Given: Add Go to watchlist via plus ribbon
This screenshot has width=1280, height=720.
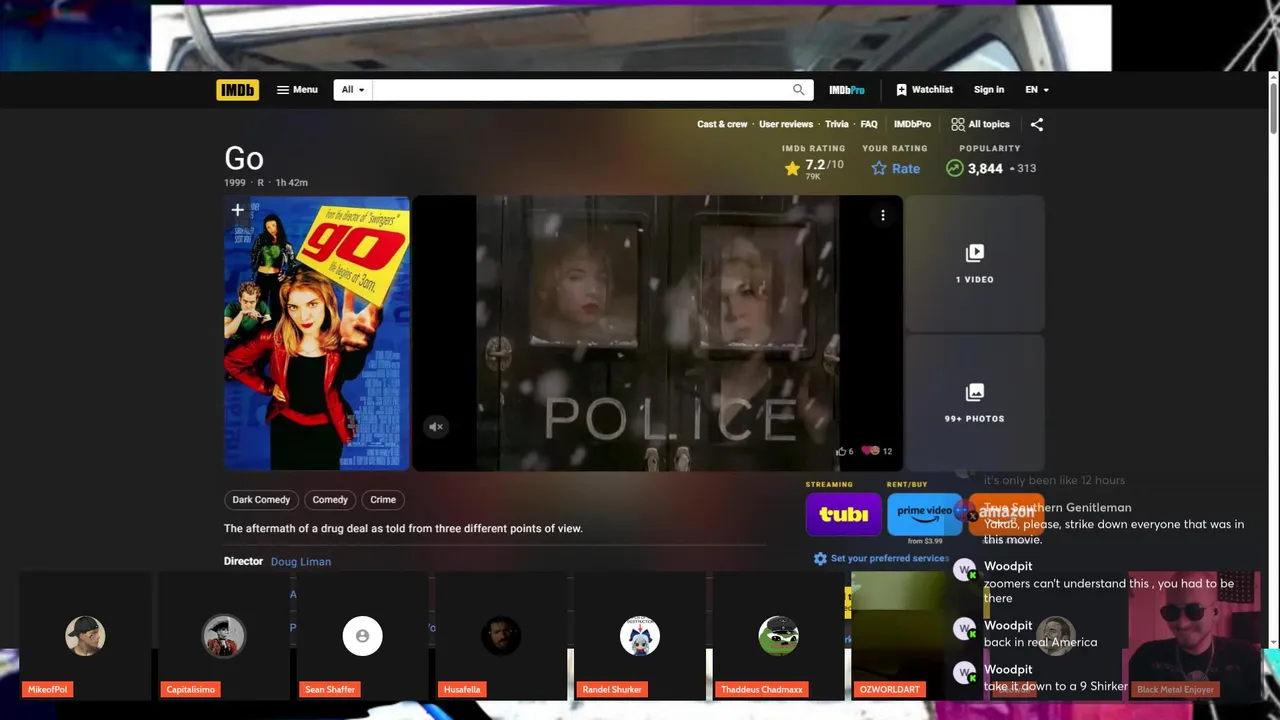Looking at the screenshot, I should (237, 210).
